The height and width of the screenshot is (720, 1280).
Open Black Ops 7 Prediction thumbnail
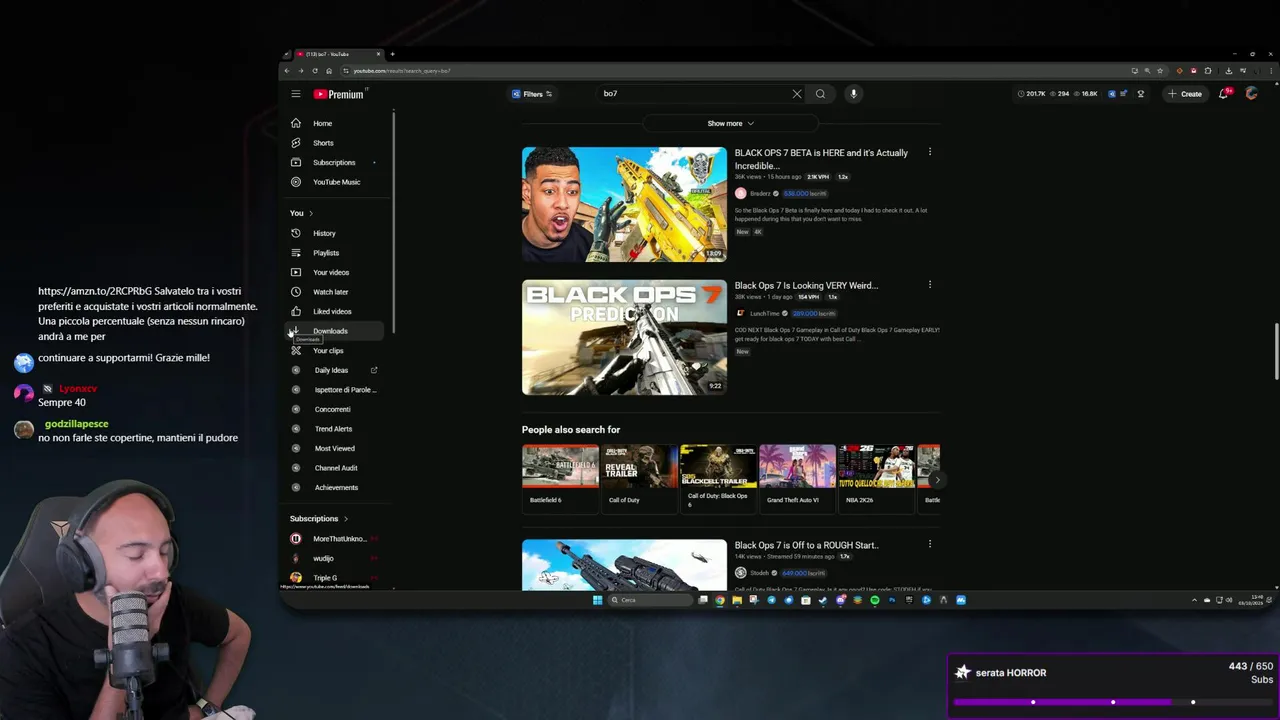[624, 337]
